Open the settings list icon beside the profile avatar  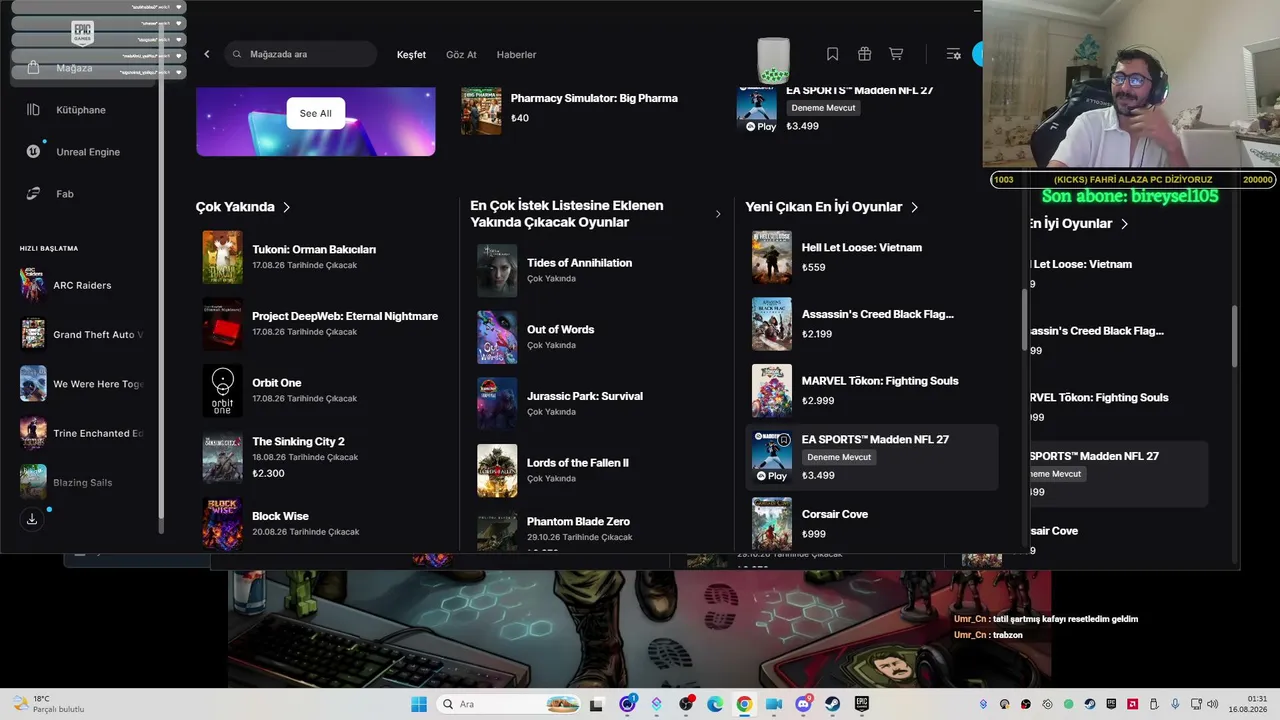click(953, 54)
